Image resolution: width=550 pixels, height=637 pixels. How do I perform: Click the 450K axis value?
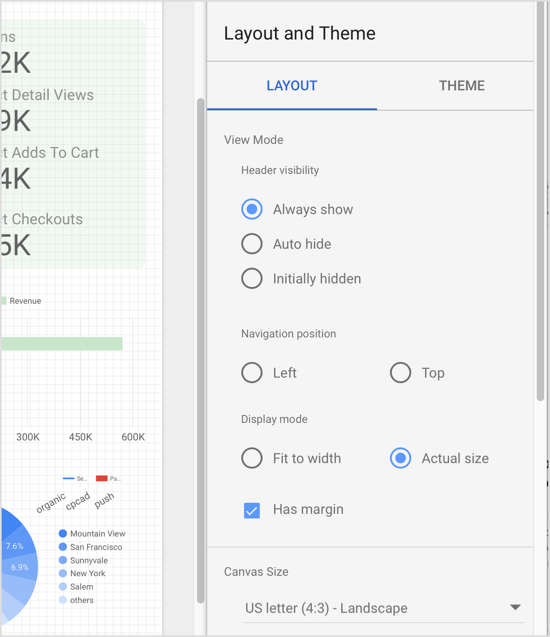click(80, 437)
